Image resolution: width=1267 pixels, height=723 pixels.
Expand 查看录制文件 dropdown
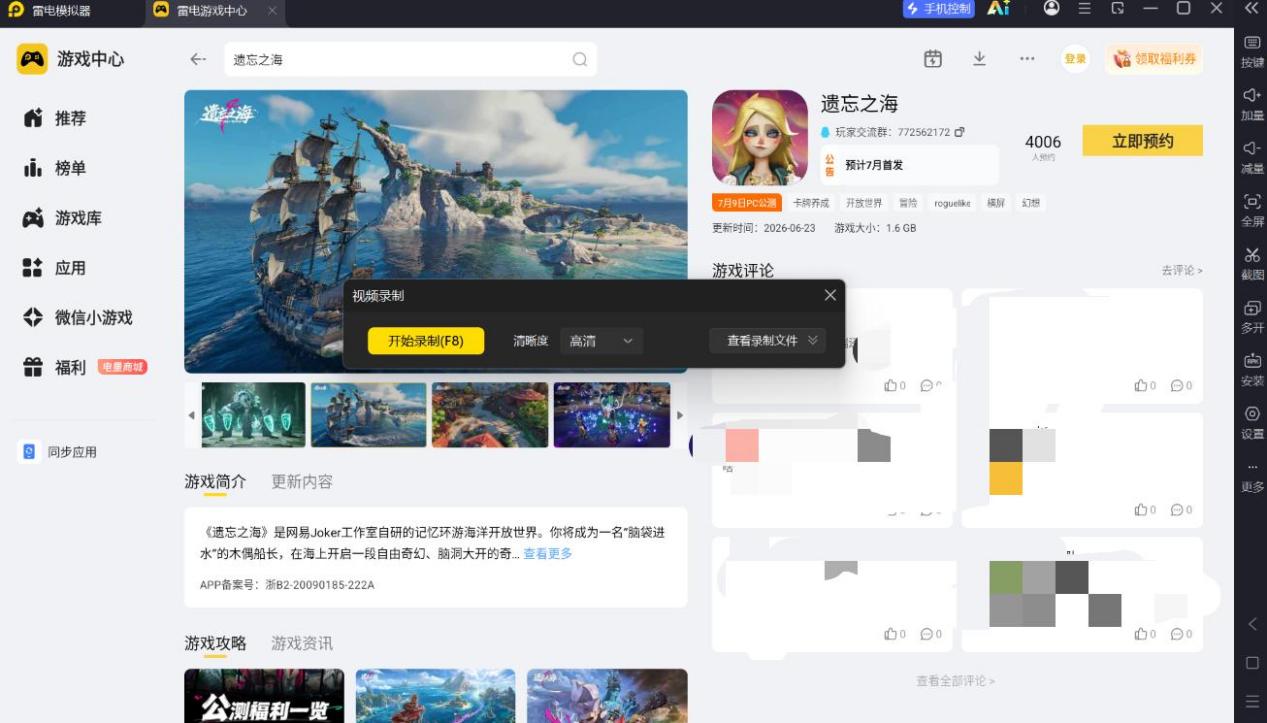(768, 341)
